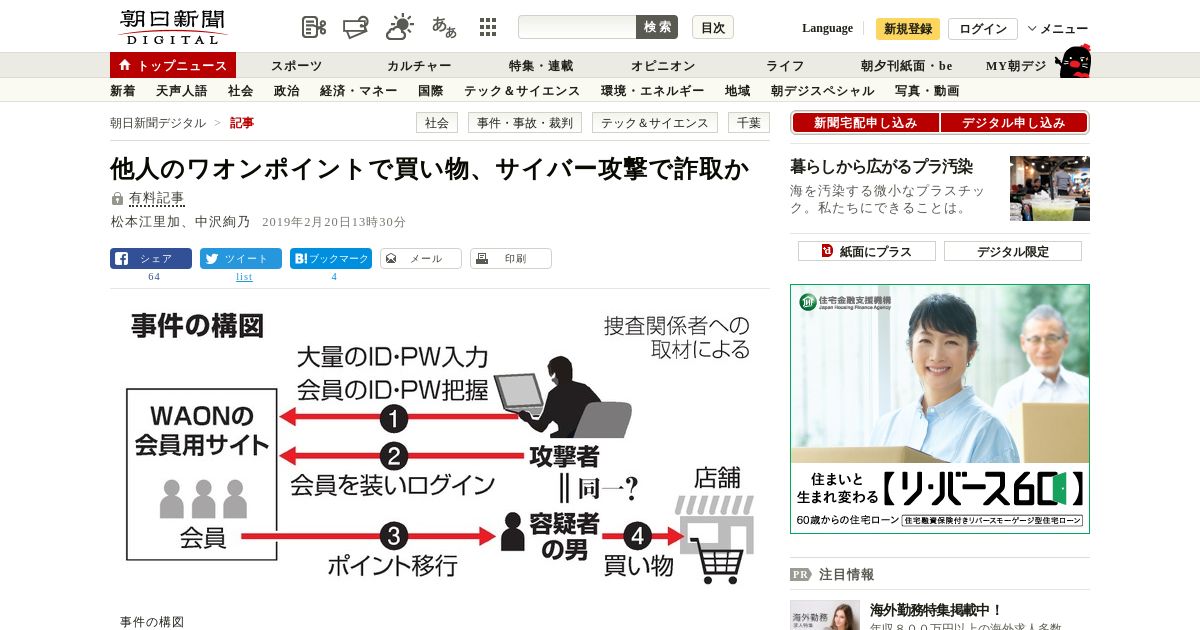
Task: Select 写真・動画 in sub navigation
Action: tap(927, 91)
